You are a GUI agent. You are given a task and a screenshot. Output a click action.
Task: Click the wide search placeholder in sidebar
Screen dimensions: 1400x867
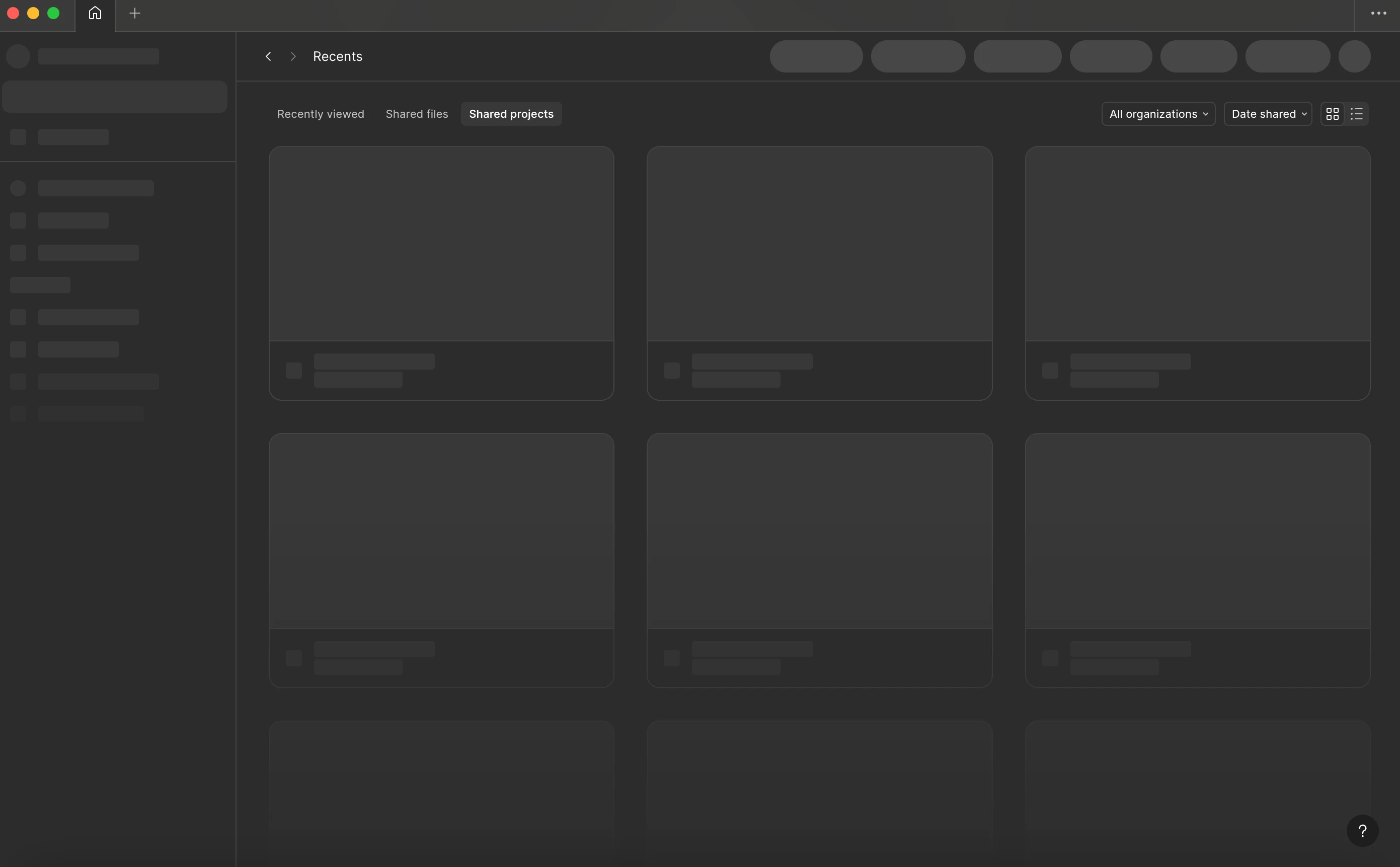pos(115,96)
